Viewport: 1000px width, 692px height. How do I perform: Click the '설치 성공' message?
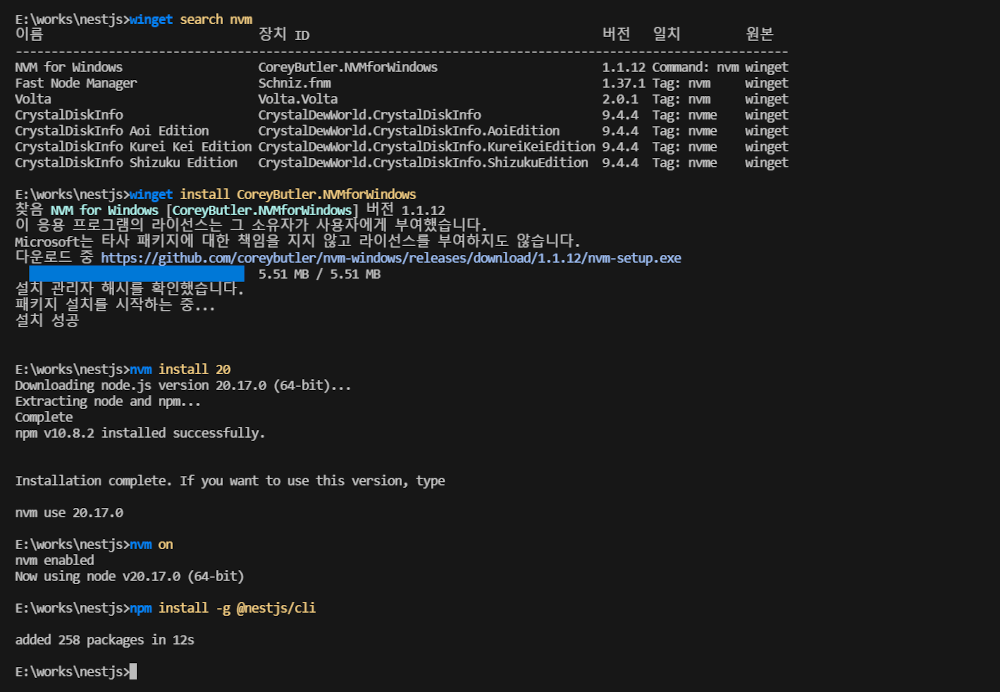pyautogui.click(x=47, y=320)
